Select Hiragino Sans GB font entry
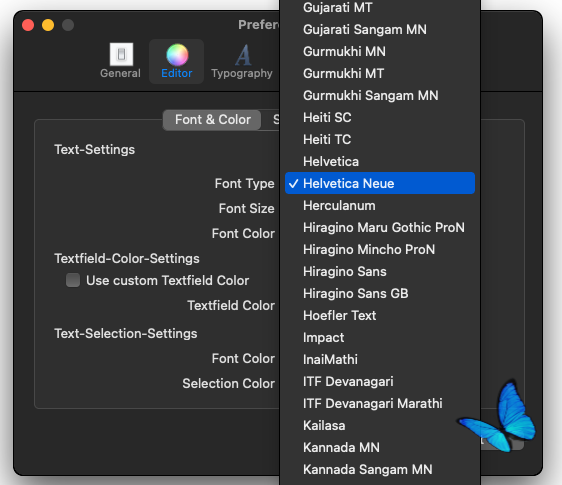562x485 pixels. pyautogui.click(x=380, y=294)
